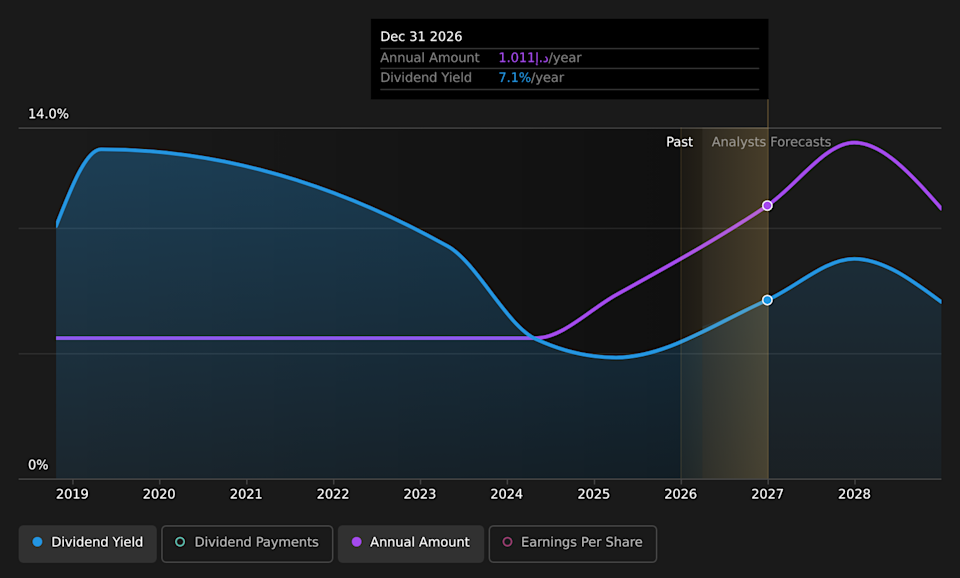Click the Past label on the chart
This screenshot has height=578, width=960.
(x=679, y=142)
